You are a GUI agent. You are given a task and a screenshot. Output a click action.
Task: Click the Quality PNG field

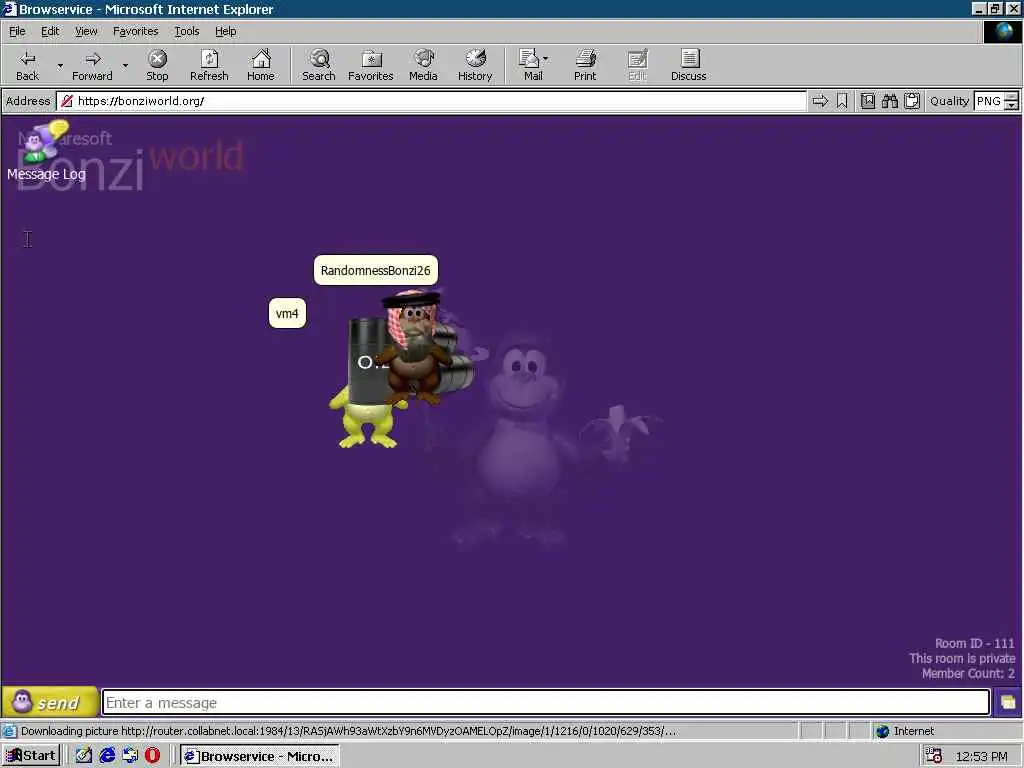989,101
